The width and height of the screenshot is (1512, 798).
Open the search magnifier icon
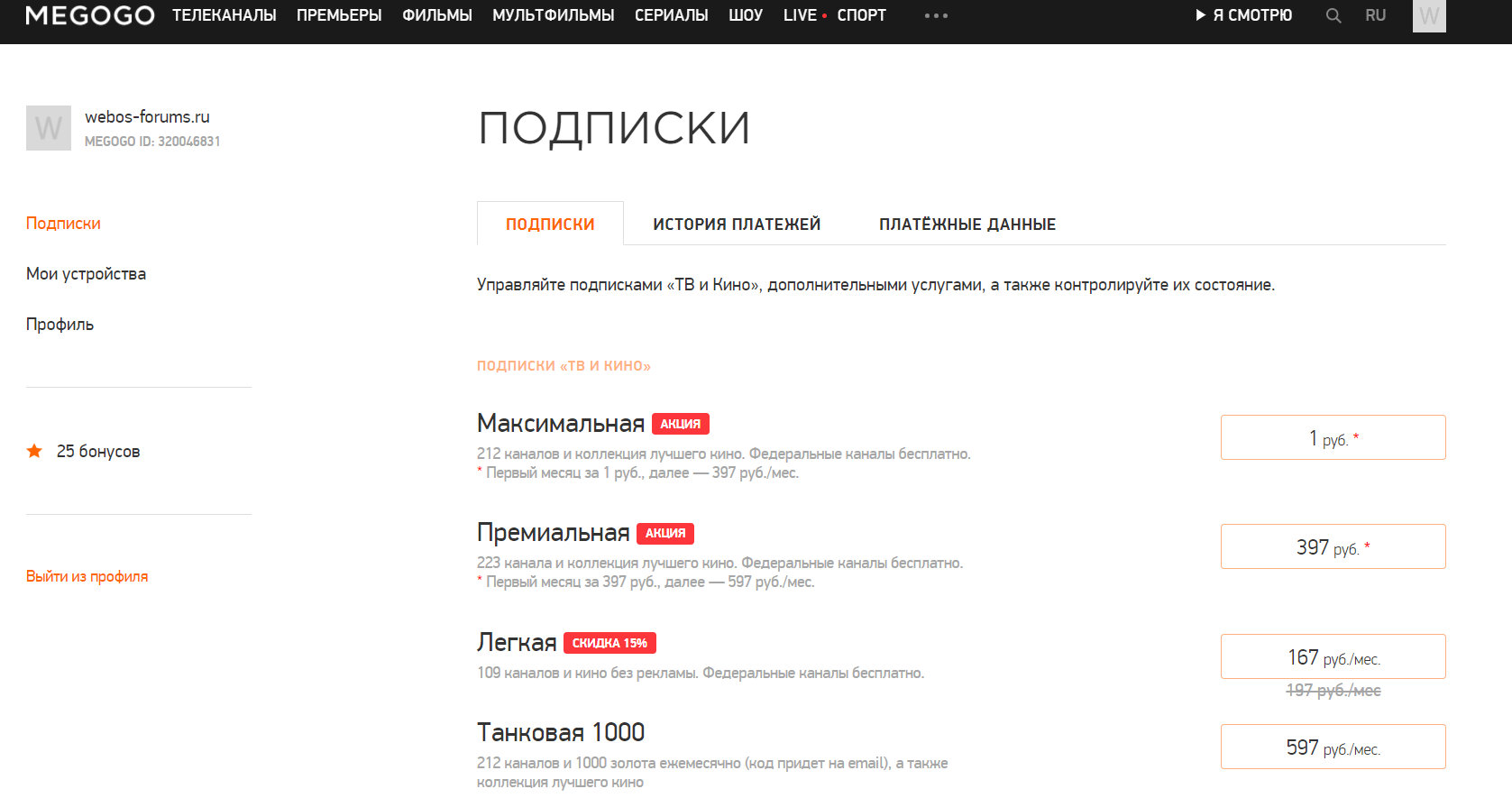click(x=1333, y=15)
